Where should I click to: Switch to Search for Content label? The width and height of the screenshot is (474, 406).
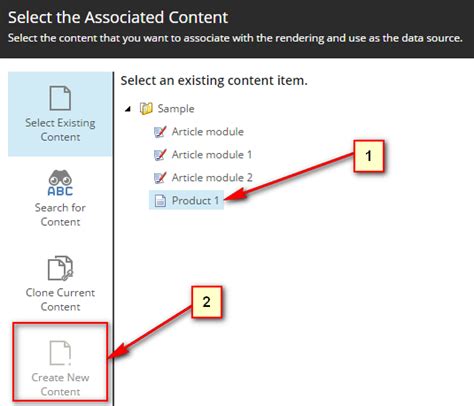60,215
